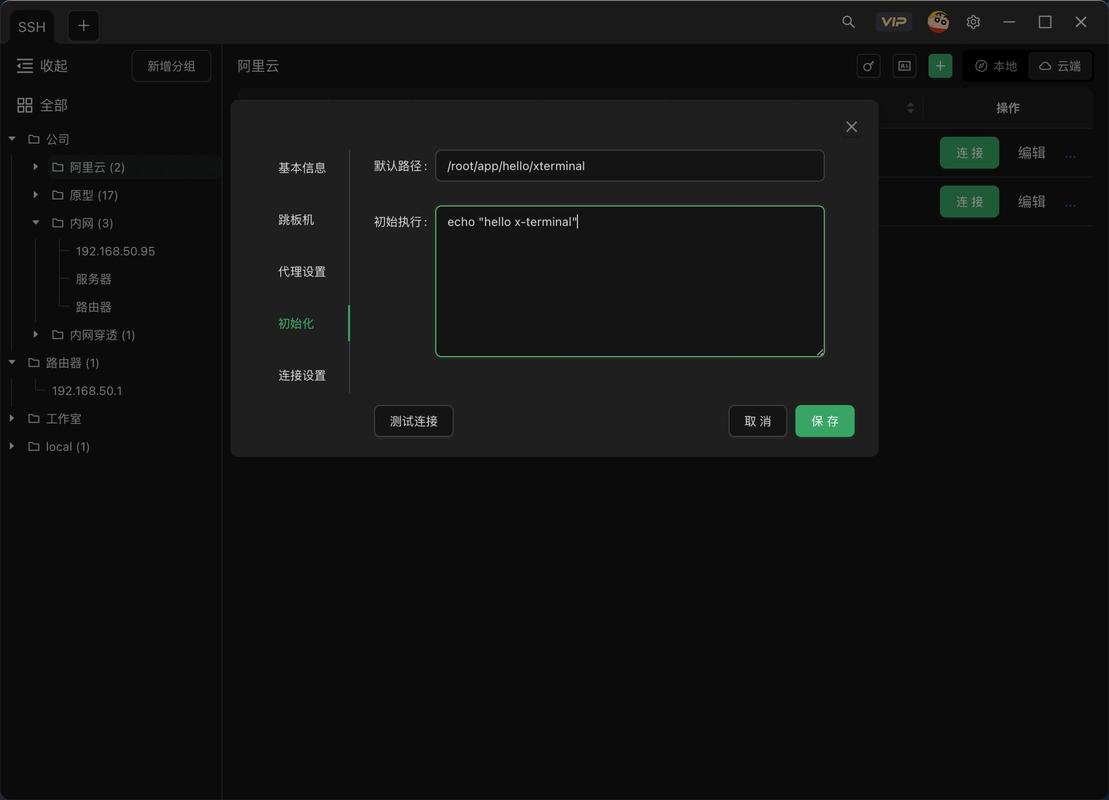Collapse the sidebar using the 收起 icon
Image resolution: width=1109 pixels, height=800 pixels.
(x=24, y=65)
